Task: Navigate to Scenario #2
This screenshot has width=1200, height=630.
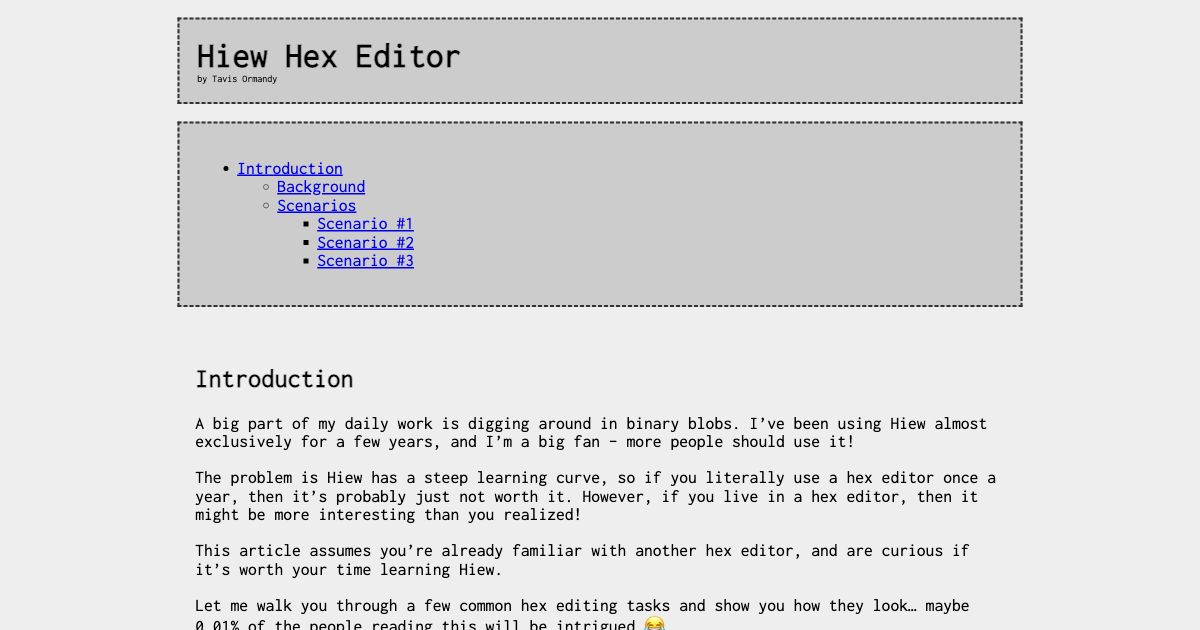Action: click(x=365, y=242)
